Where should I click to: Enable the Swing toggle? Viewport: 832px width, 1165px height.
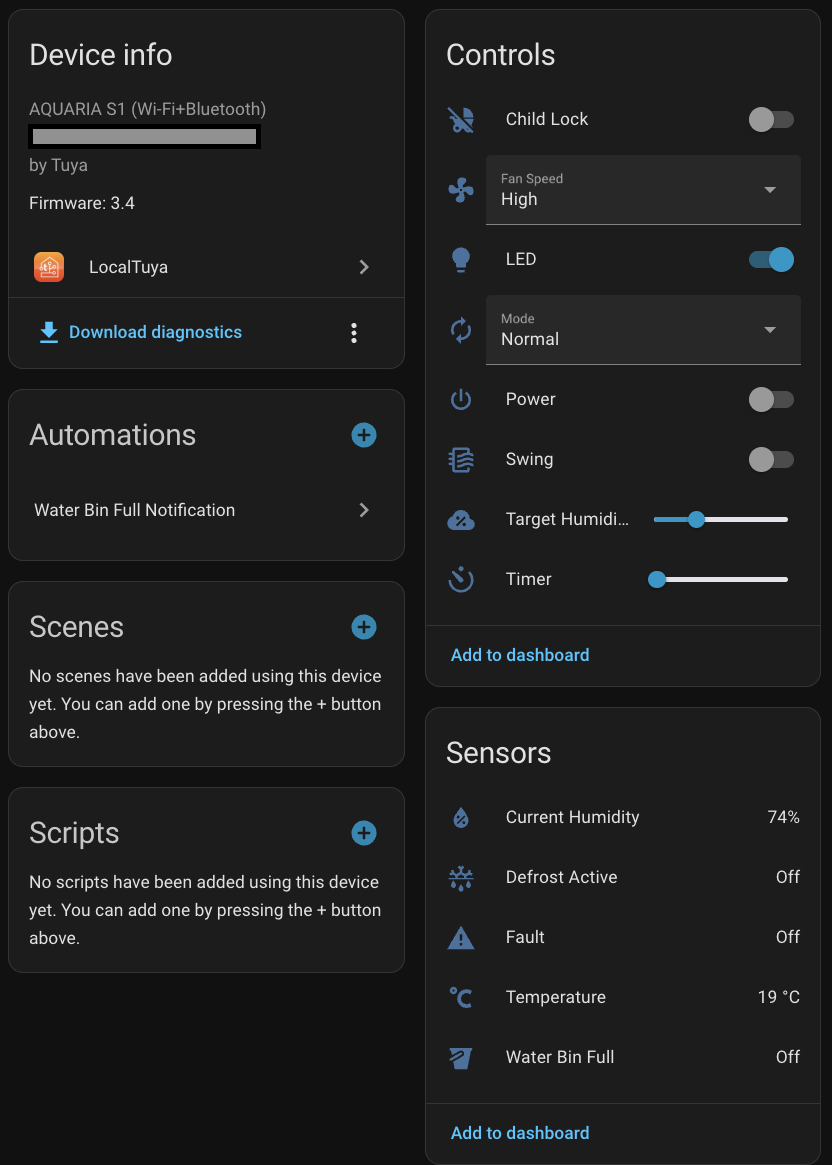[x=771, y=460]
